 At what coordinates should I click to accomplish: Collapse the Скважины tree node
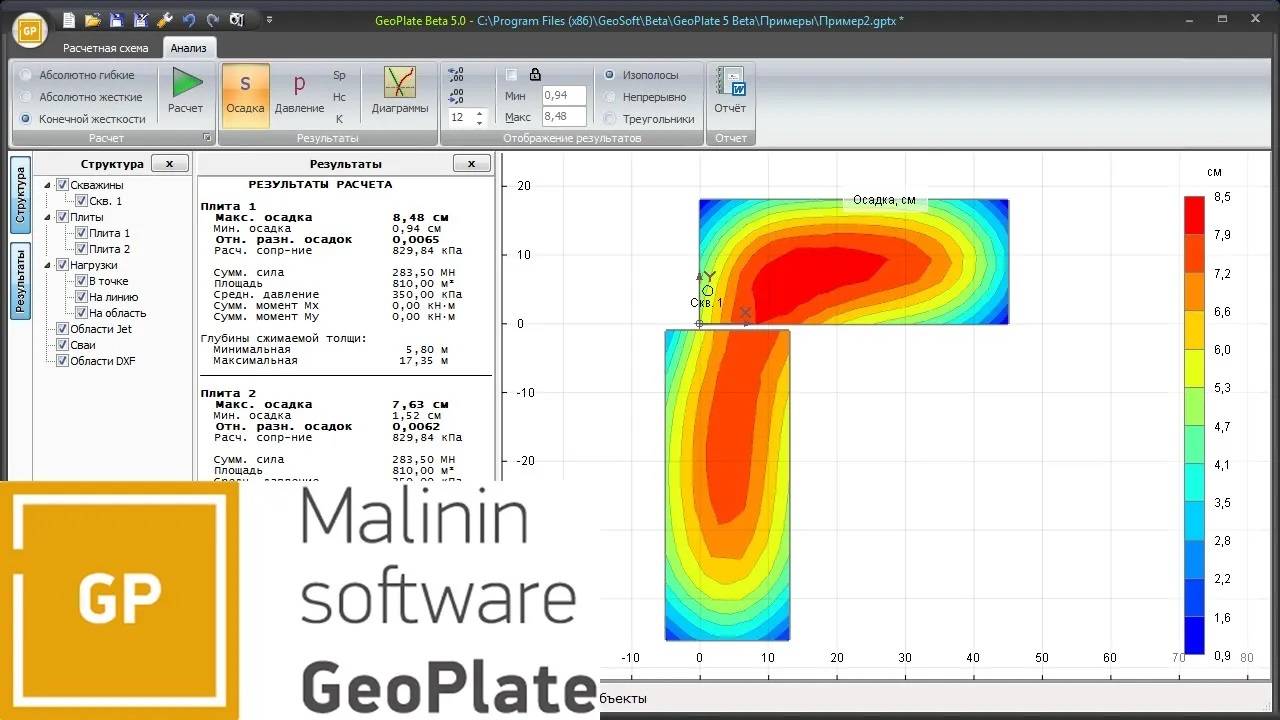pyautogui.click(x=47, y=185)
